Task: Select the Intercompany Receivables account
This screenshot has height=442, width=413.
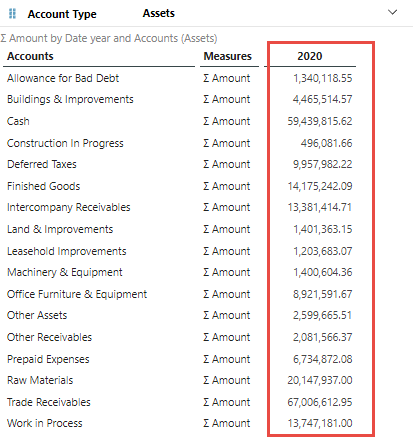Action: click(x=69, y=207)
